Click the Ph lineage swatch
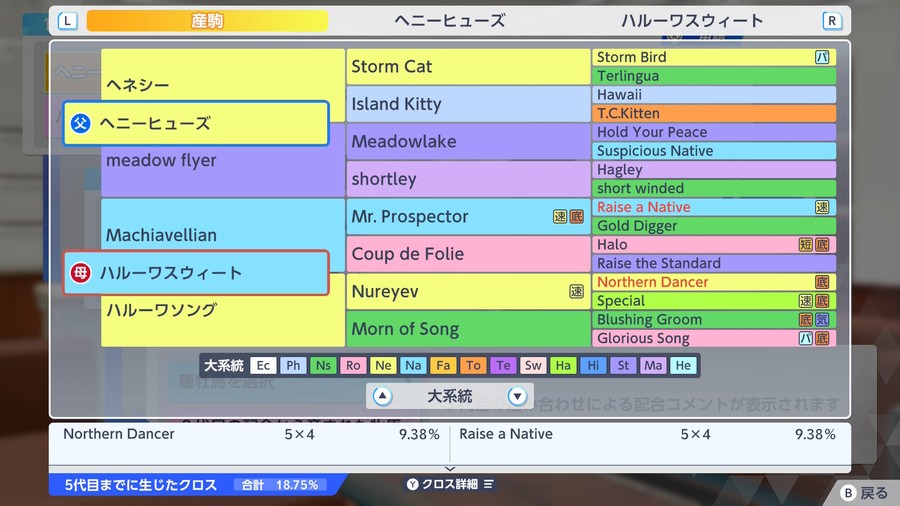This screenshot has height=506, width=900. tap(293, 365)
